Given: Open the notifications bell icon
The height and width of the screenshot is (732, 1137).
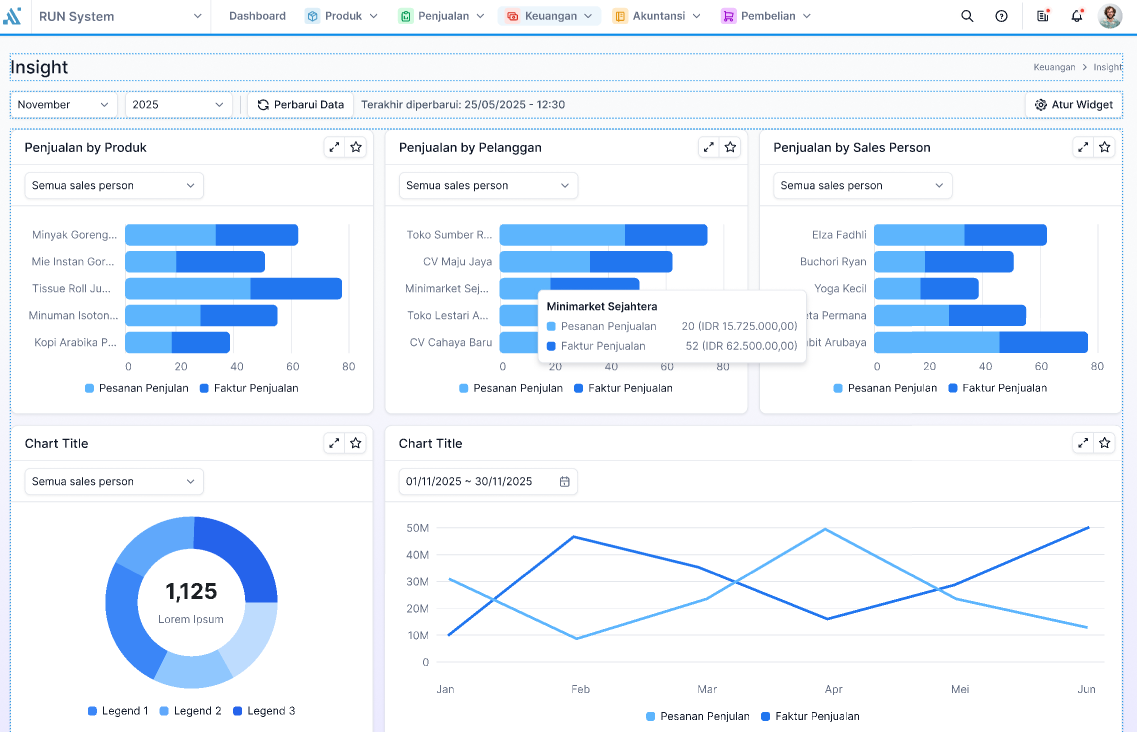Looking at the screenshot, I should (1077, 16).
